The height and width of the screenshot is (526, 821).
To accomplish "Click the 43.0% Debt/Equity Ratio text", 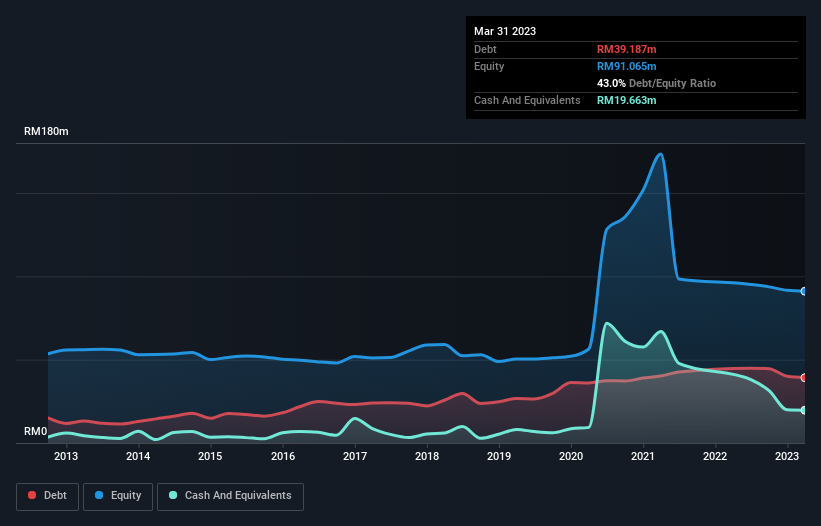I will coord(656,83).
